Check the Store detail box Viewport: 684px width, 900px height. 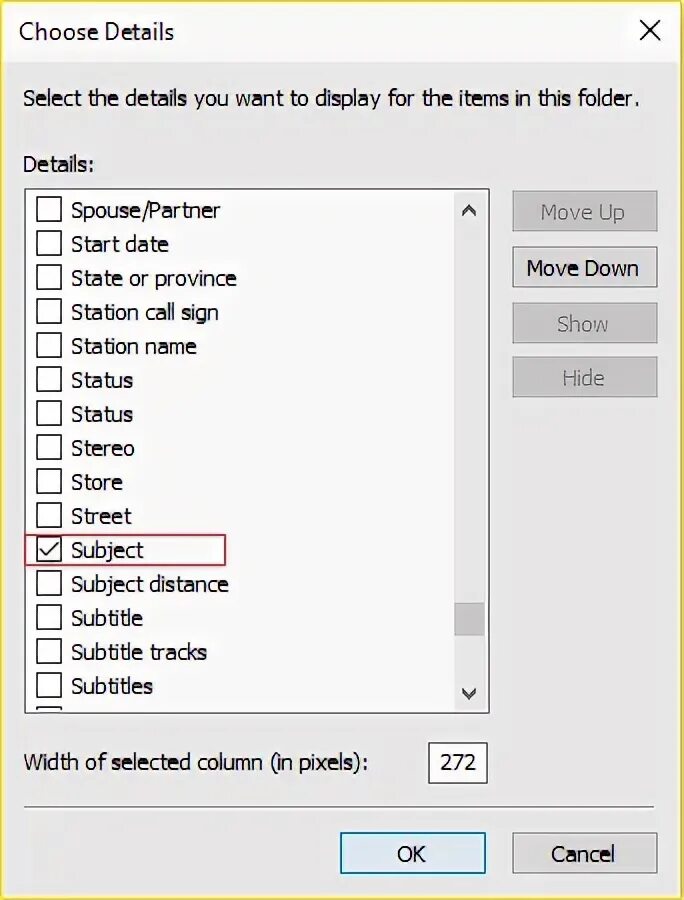tap(49, 482)
